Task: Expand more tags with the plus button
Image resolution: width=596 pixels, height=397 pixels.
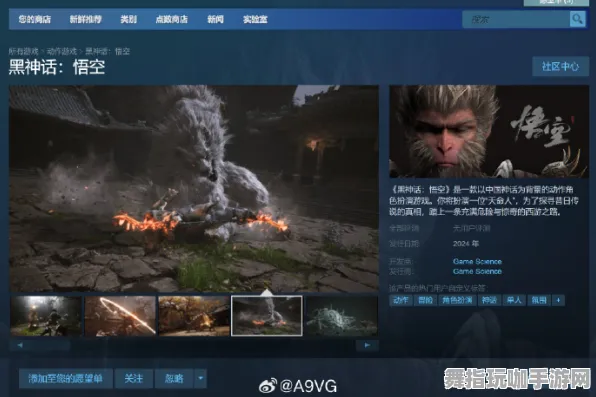Action: click(558, 300)
